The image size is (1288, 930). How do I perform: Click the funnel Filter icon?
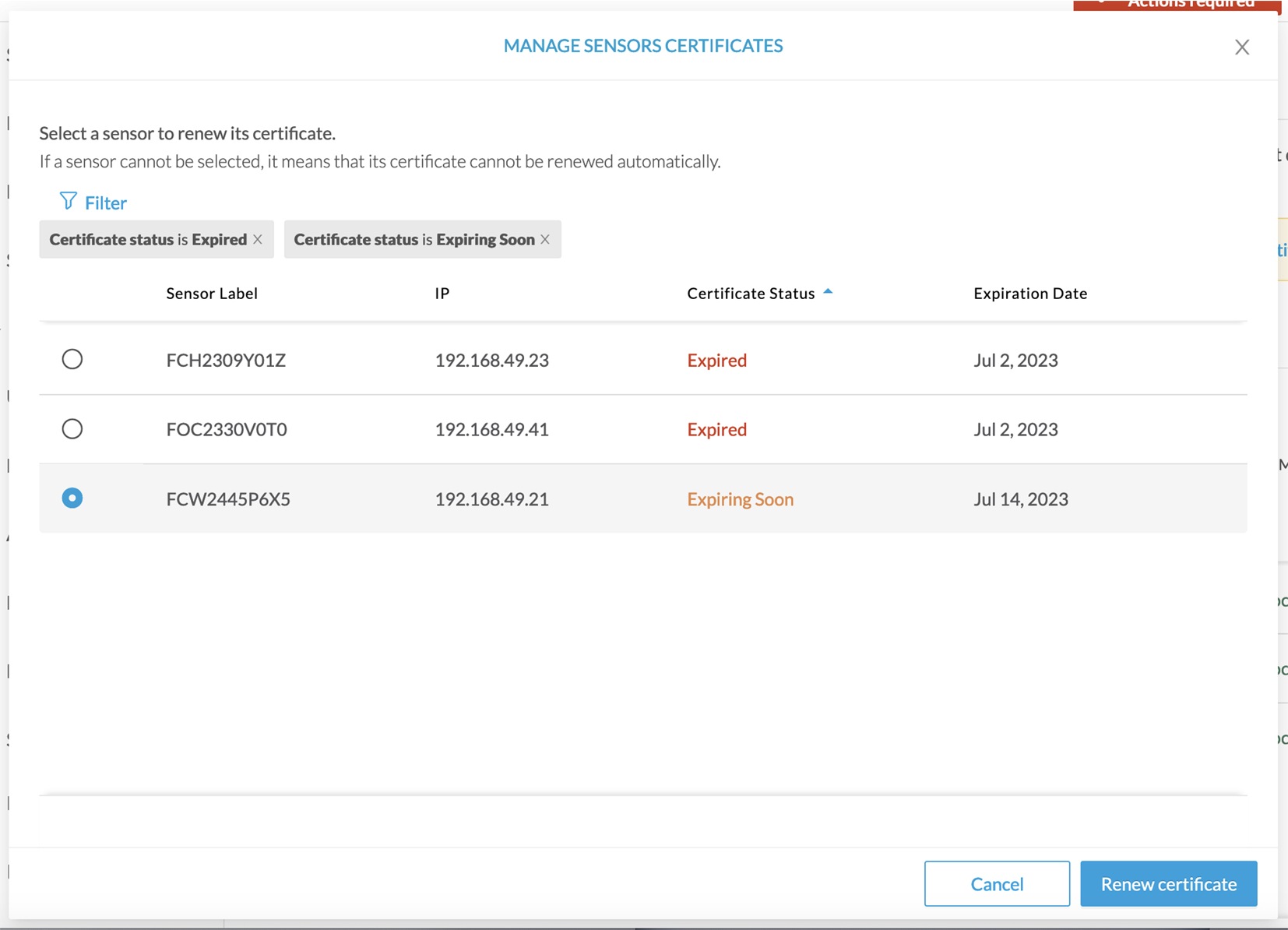tap(69, 202)
